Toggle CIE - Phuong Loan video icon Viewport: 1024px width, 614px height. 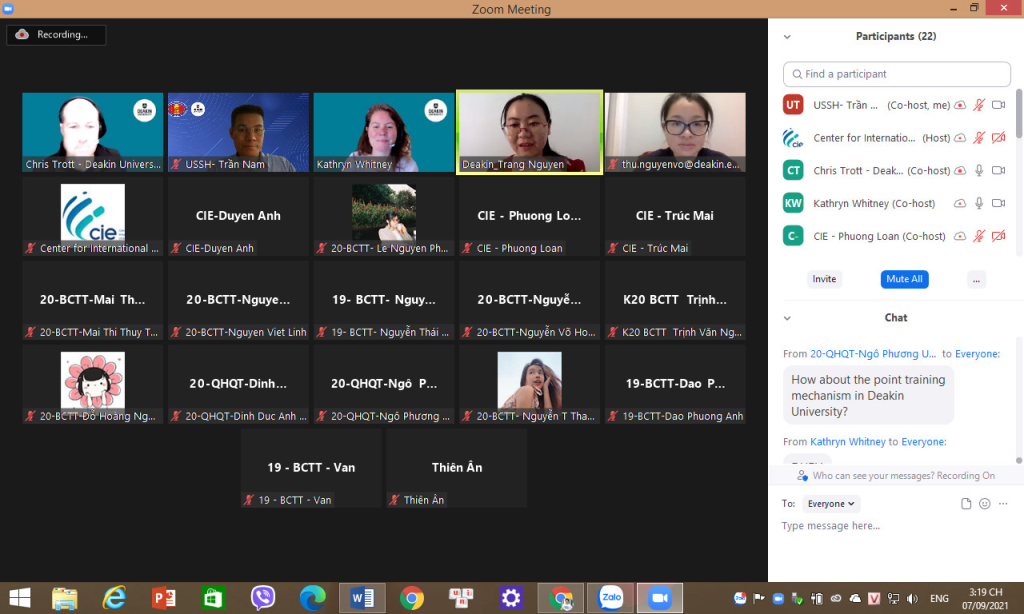point(998,236)
